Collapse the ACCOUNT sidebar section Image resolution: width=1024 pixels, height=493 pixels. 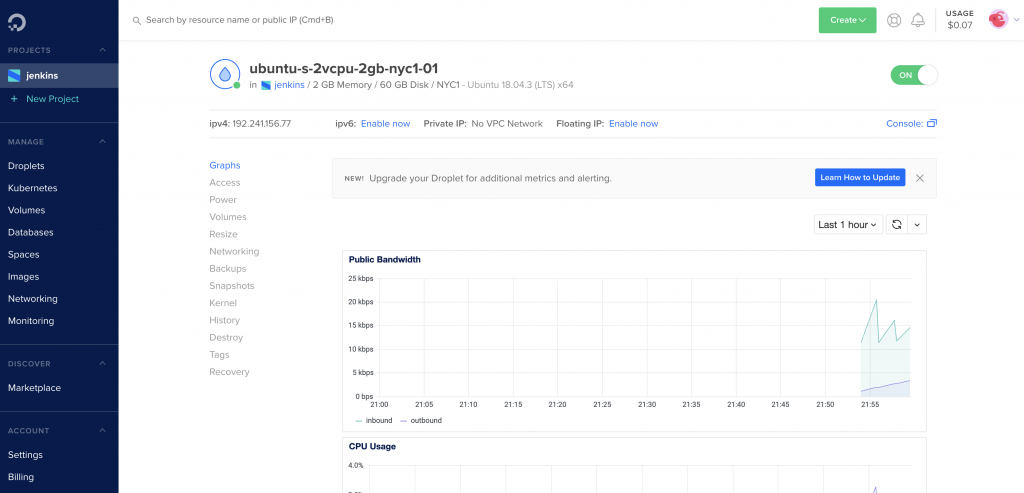[102, 431]
